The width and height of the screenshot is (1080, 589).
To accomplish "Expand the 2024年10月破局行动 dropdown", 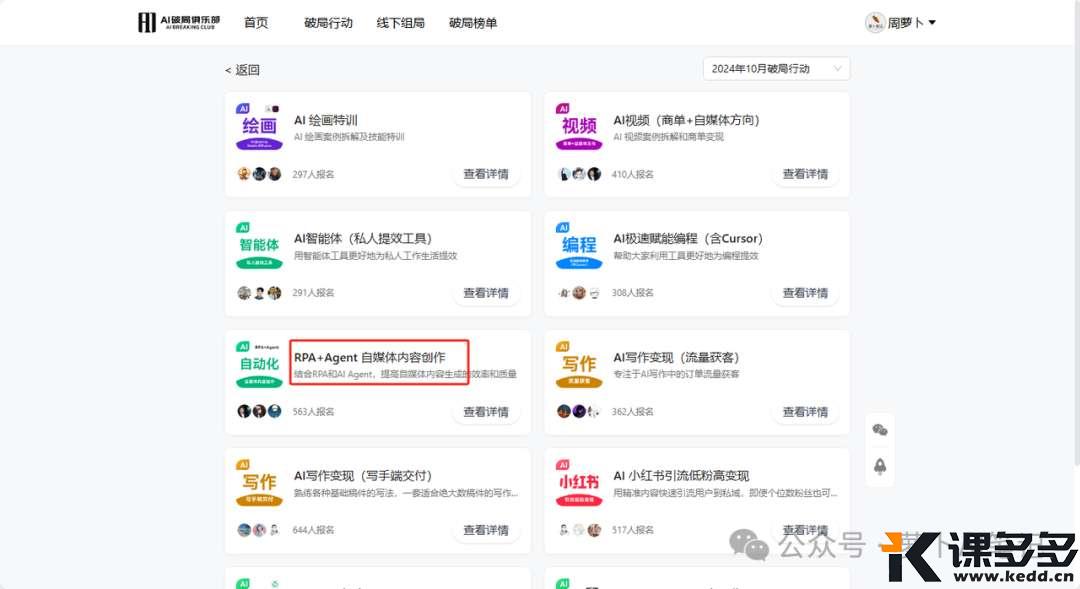I will click(776, 69).
